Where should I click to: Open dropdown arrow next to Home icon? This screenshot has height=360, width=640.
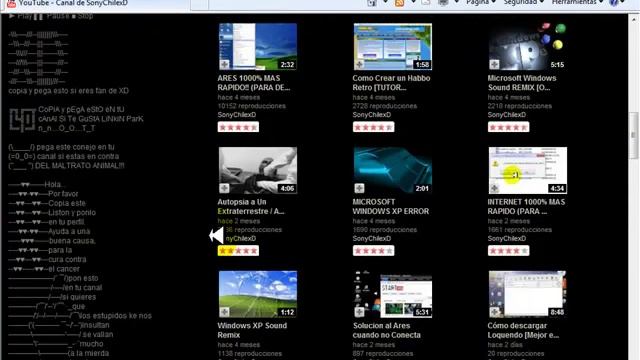tap(385, 2)
